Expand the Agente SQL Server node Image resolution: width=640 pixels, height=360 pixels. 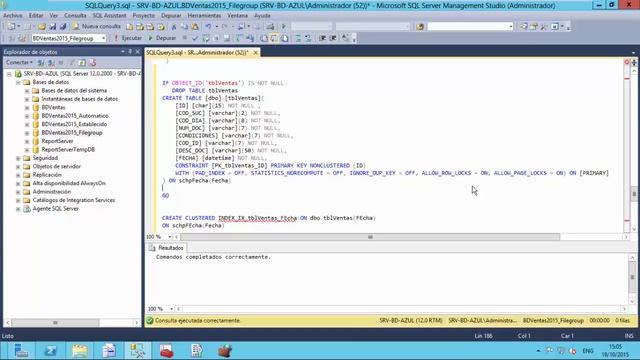[x=18, y=209]
